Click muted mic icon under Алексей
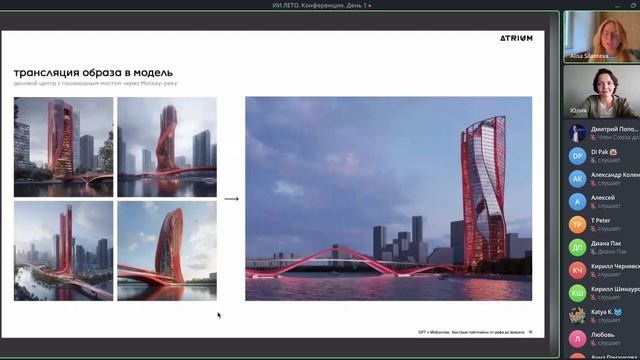 point(593,206)
